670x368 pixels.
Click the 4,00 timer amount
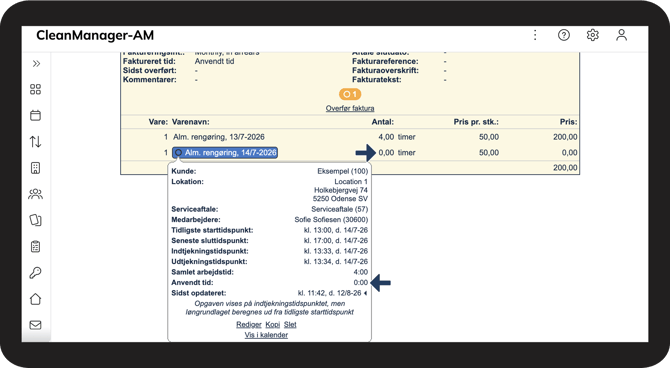click(x=397, y=137)
